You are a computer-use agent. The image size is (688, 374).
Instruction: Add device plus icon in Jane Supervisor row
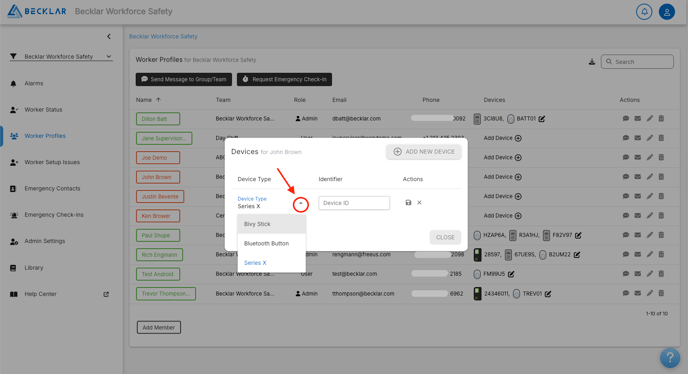pos(518,138)
